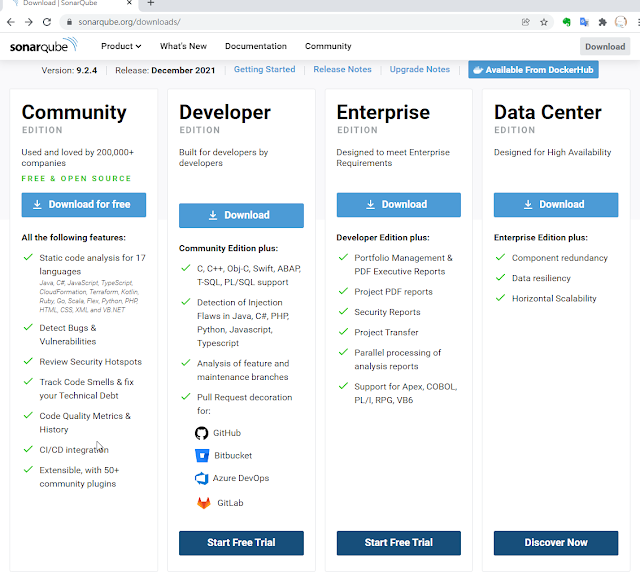
Task: Open the Google Translate extension icon
Action: point(584,22)
